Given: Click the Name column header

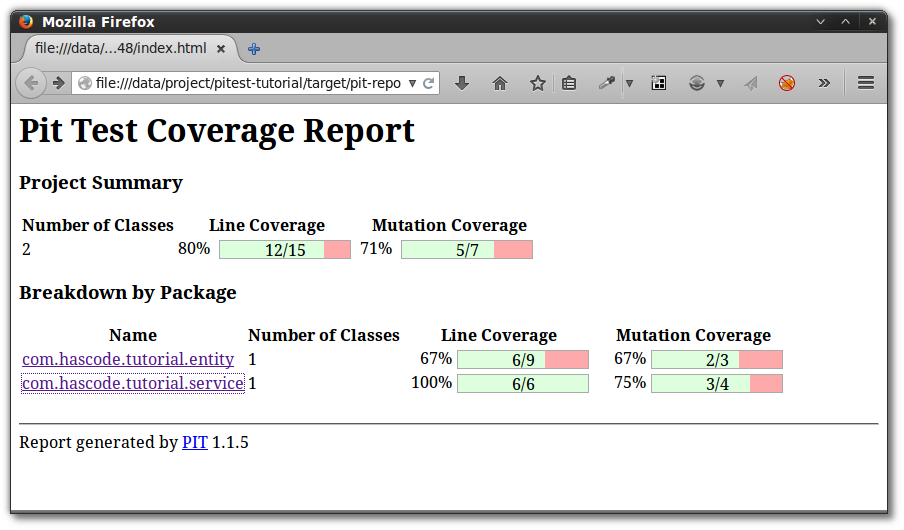Looking at the screenshot, I should click(133, 335).
